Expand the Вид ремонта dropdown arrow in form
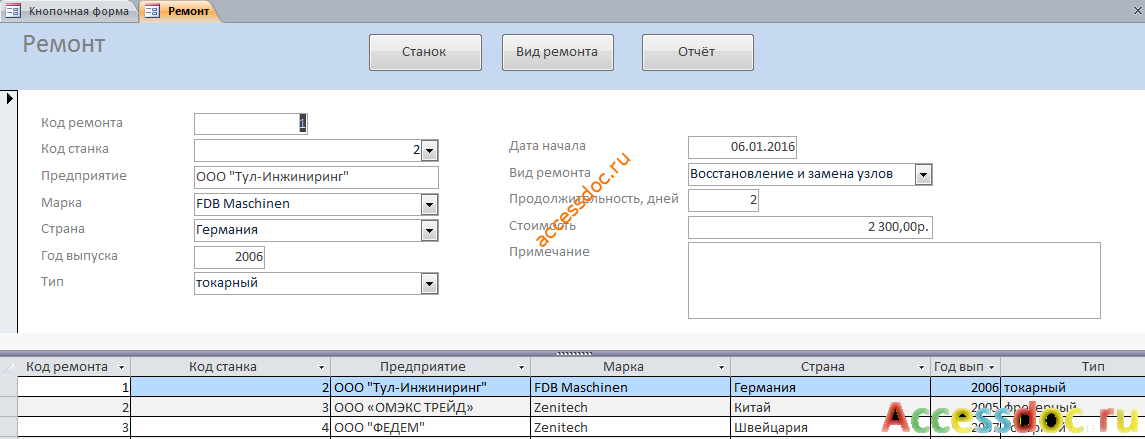 tap(924, 175)
